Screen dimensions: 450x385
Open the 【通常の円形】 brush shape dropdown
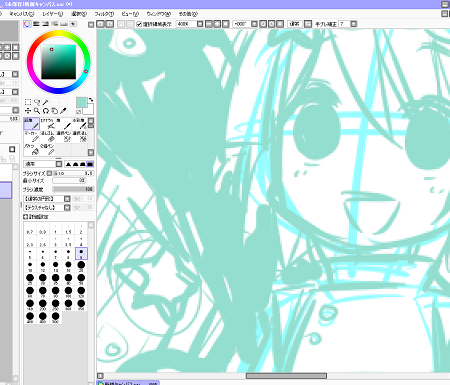pos(47,199)
